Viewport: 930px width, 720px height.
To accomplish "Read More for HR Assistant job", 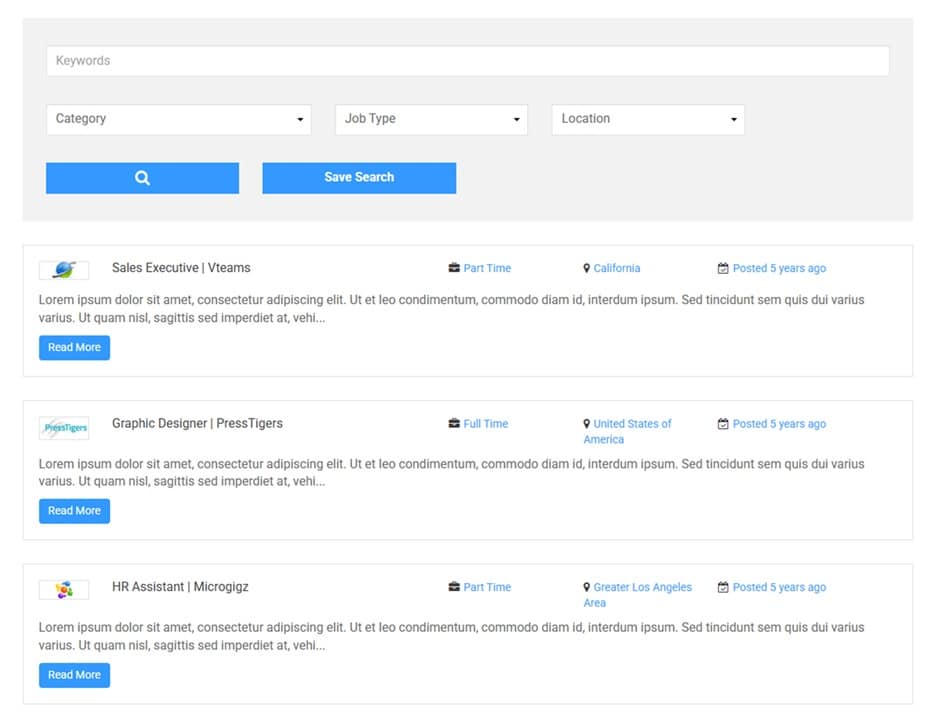I will [74, 675].
